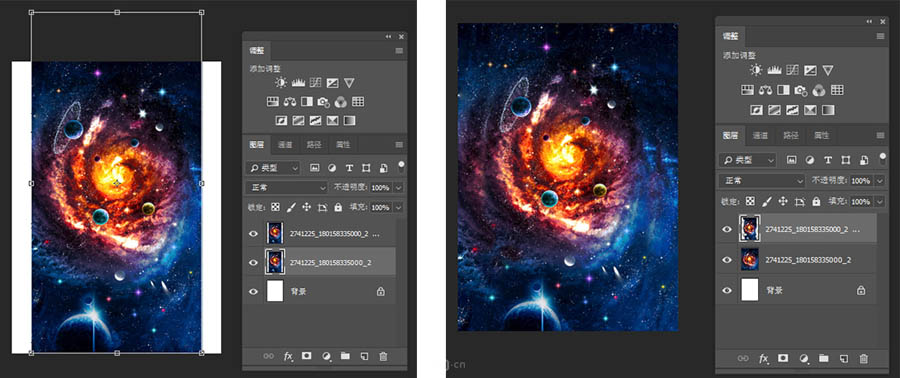The height and width of the screenshot is (378, 900).
Task: Add Levels adjustment in left panel
Action: pyautogui.click(x=297, y=83)
